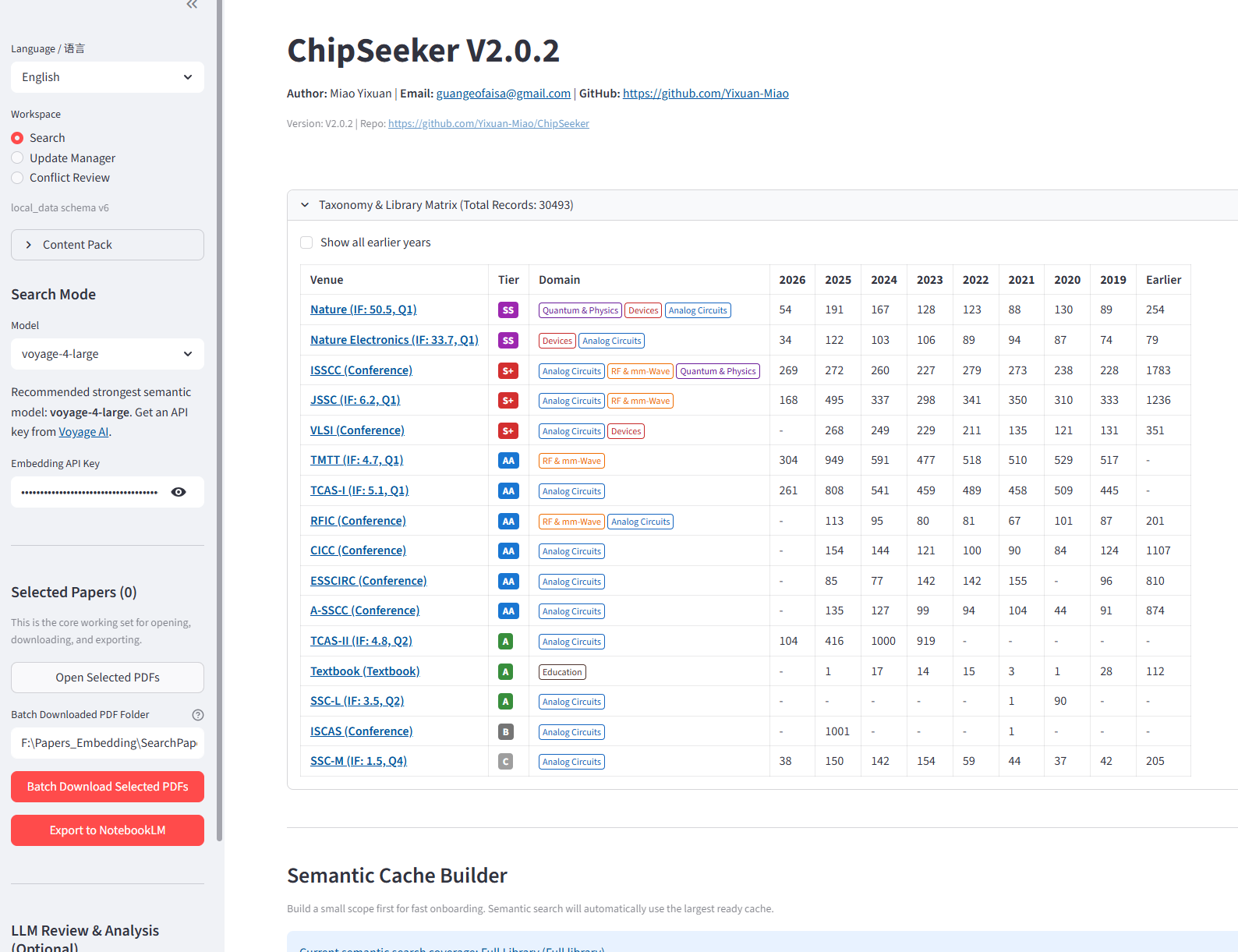Open the author email link

click(504, 94)
